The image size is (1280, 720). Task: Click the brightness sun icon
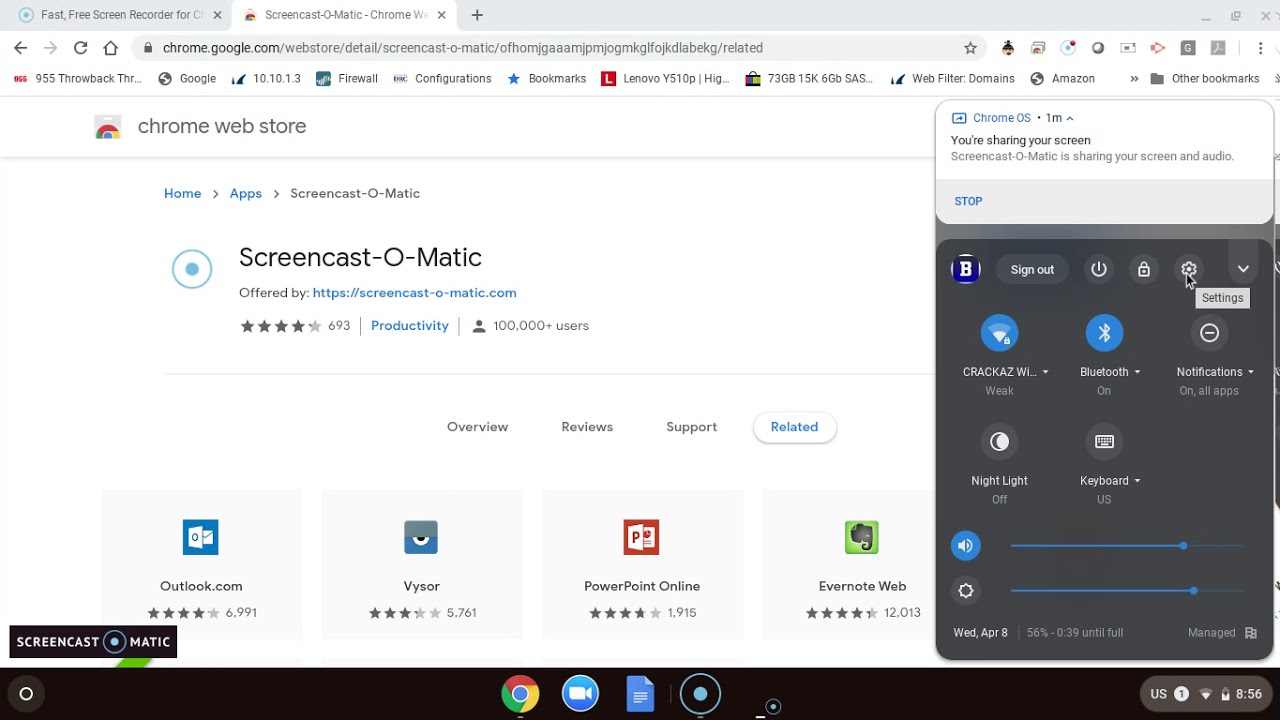tap(966, 591)
